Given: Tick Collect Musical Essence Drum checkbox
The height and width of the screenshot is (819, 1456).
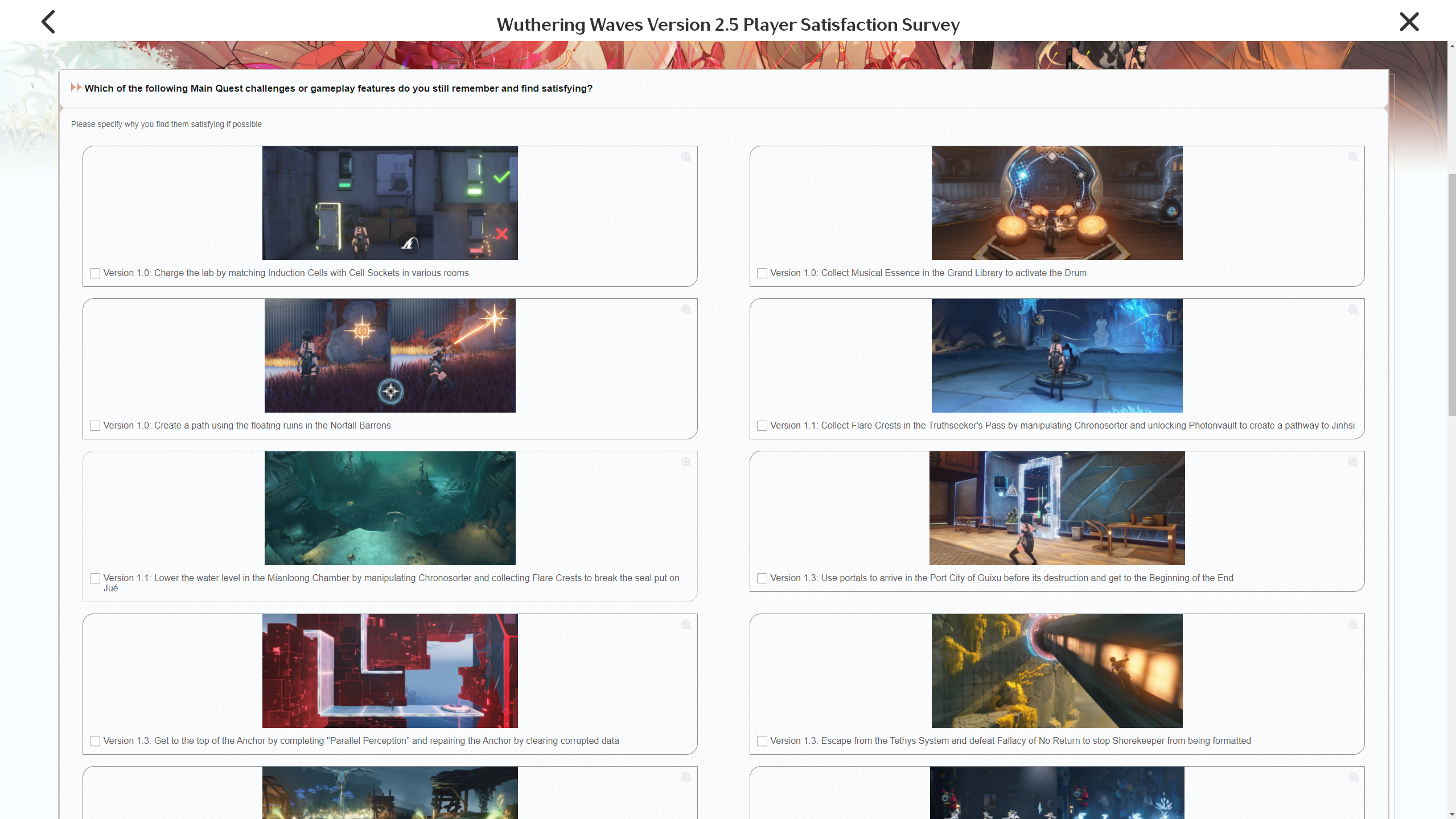Looking at the screenshot, I should pos(762,273).
